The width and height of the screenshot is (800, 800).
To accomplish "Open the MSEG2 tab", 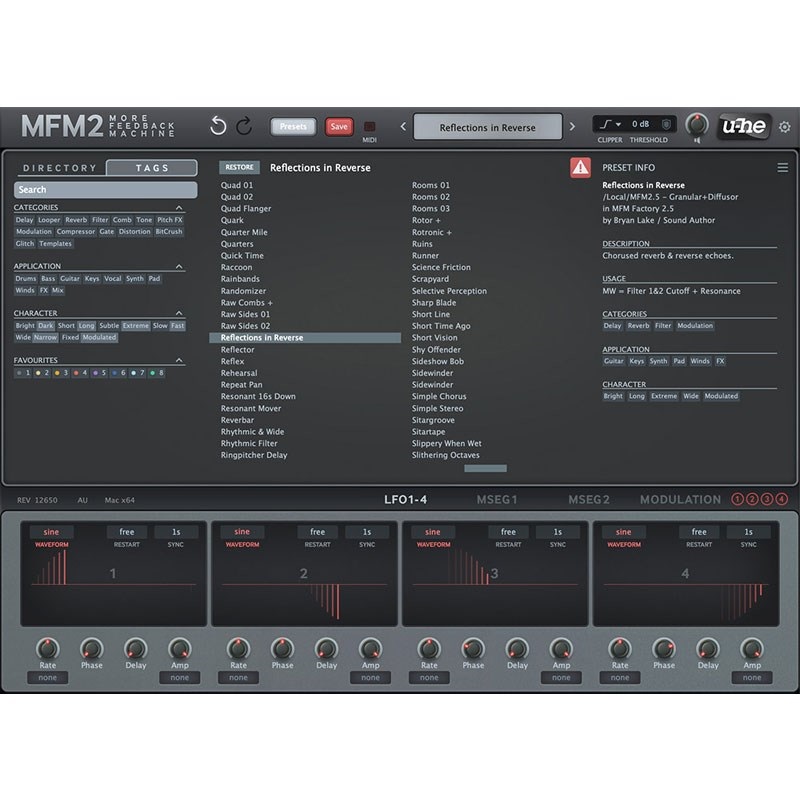I will coord(589,499).
